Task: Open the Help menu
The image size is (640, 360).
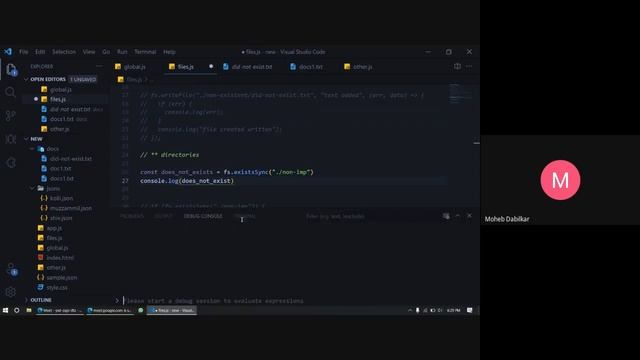Action: tap(169, 52)
